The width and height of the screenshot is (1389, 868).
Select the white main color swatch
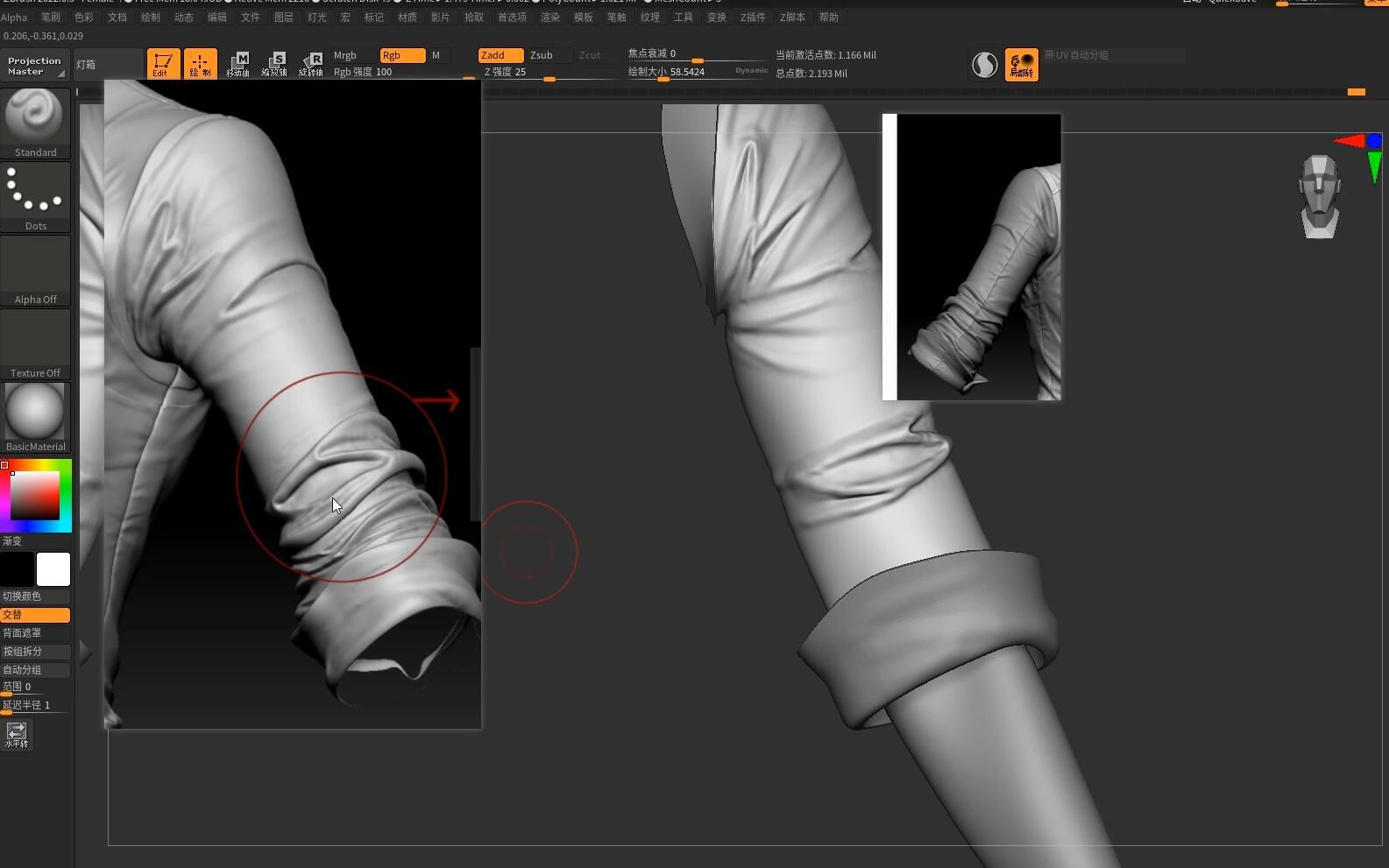[x=53, y=569]
